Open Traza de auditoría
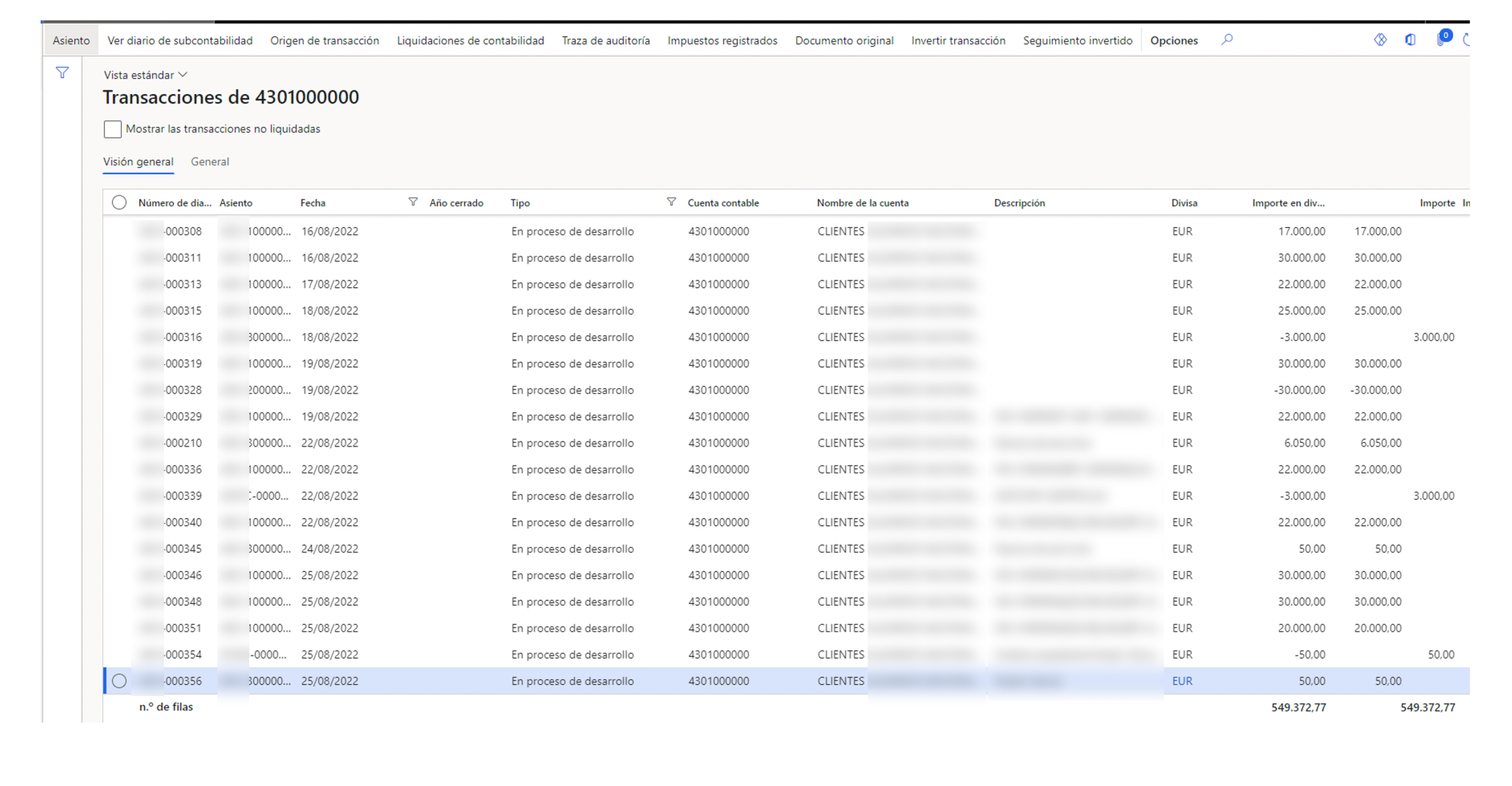This screenshot has height=786, width=1512. (605, 40)
